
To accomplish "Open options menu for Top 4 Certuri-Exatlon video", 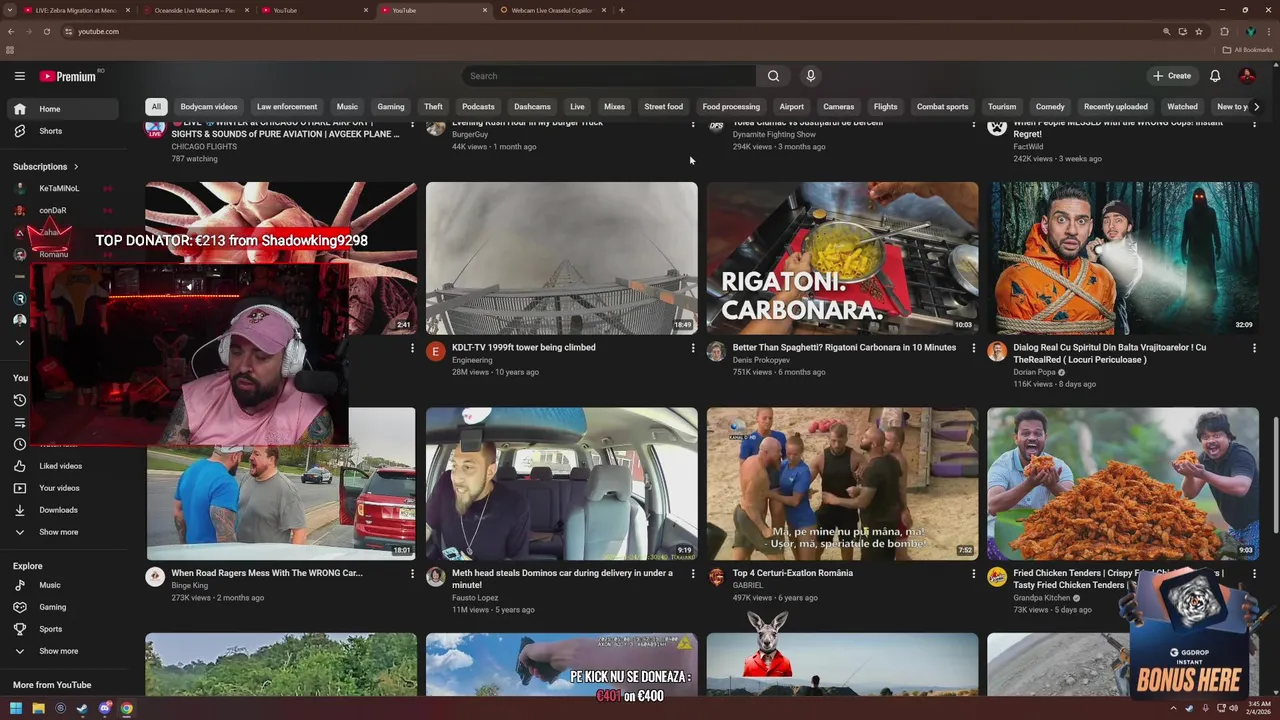I will pos(973,574).
